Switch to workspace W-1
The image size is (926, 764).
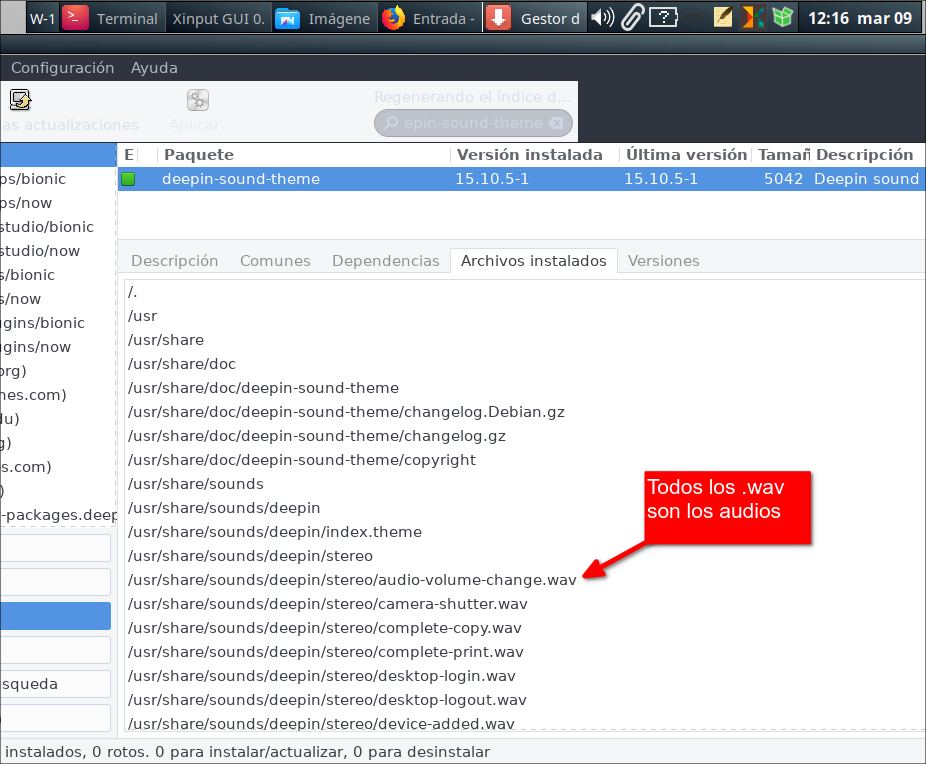[42, 18]
